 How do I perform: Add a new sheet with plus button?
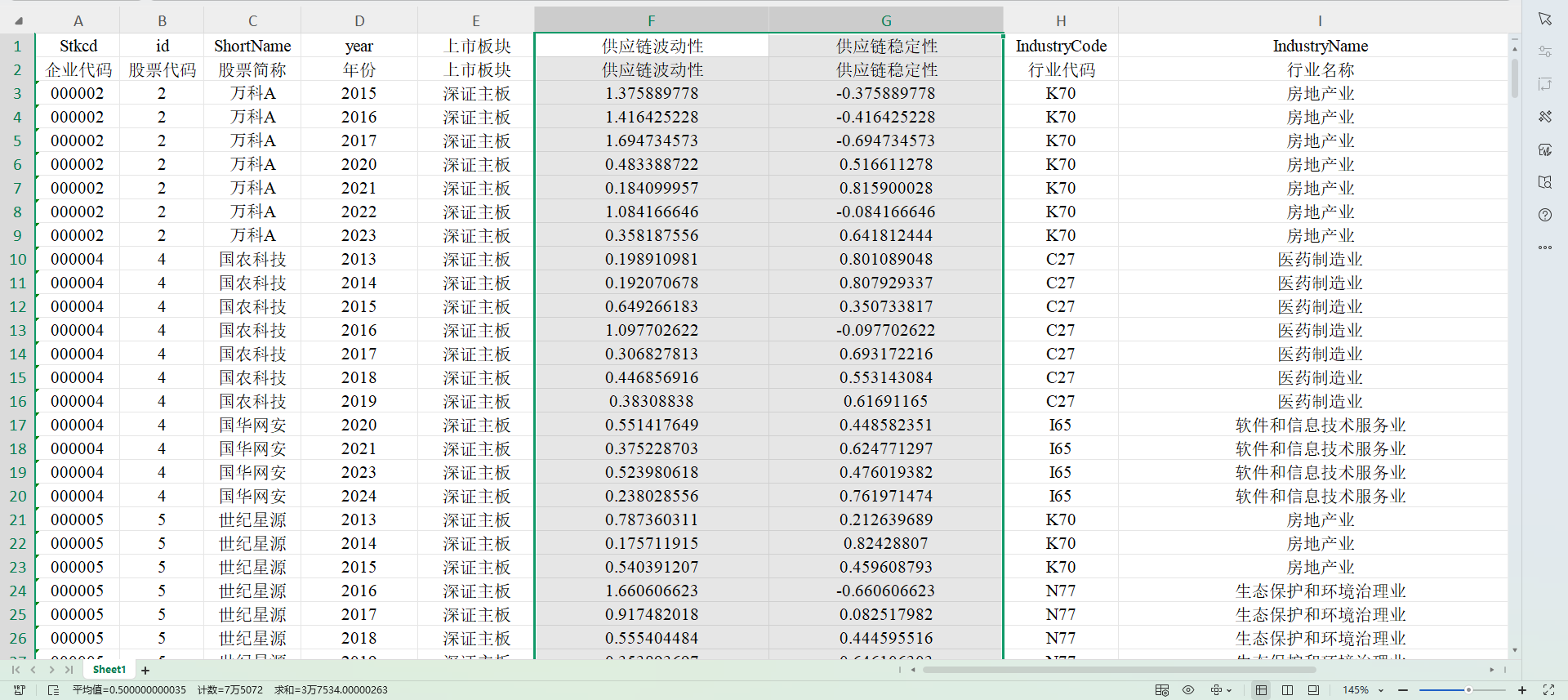pyautogui.click(x=145, y=671)
